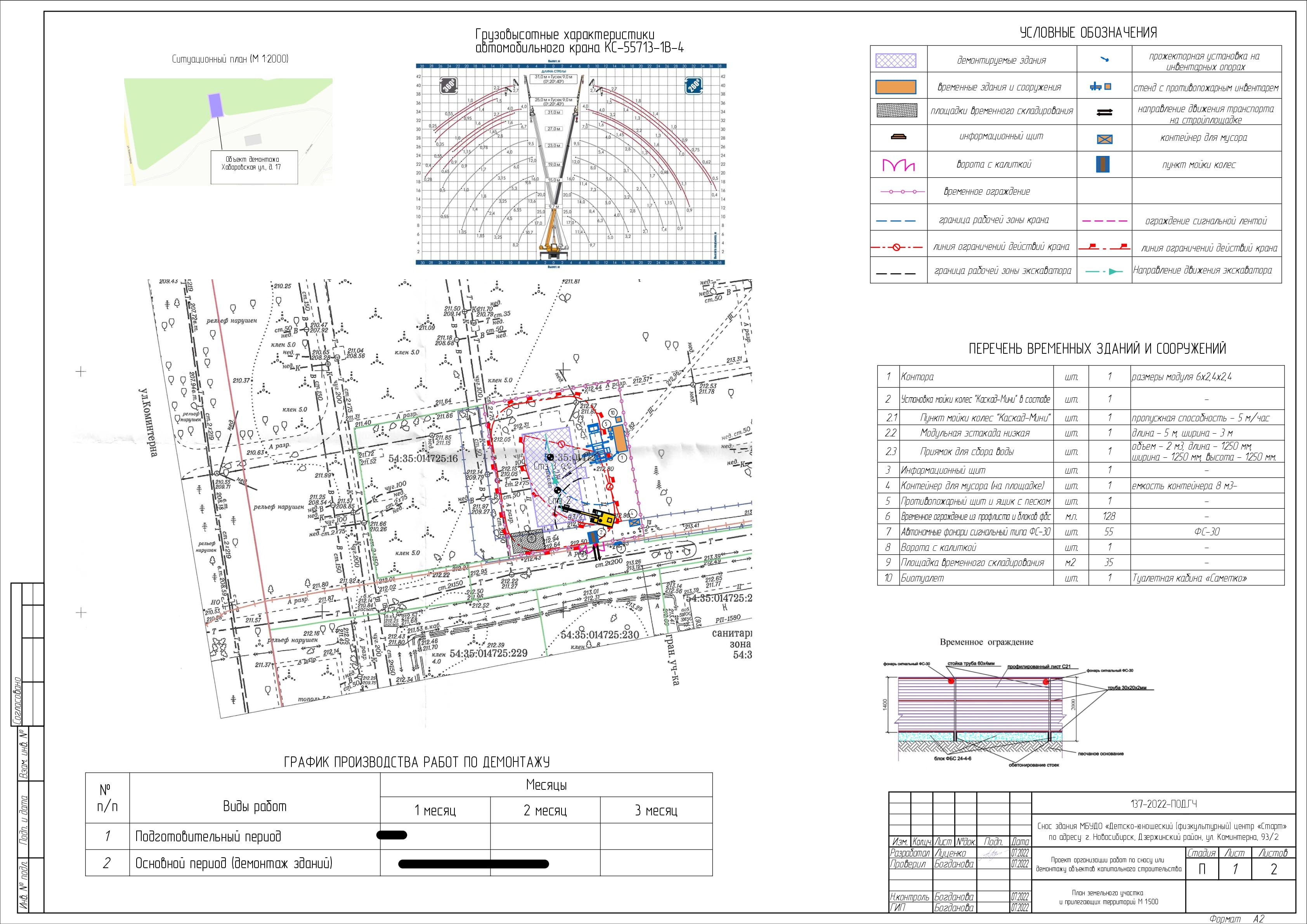Image resolution: width=1307 pixels, height=924 pixels.
Task: Select the blue dashed 'граница рабочей зоны крана' symbol
Action: (x=895, y=220)
